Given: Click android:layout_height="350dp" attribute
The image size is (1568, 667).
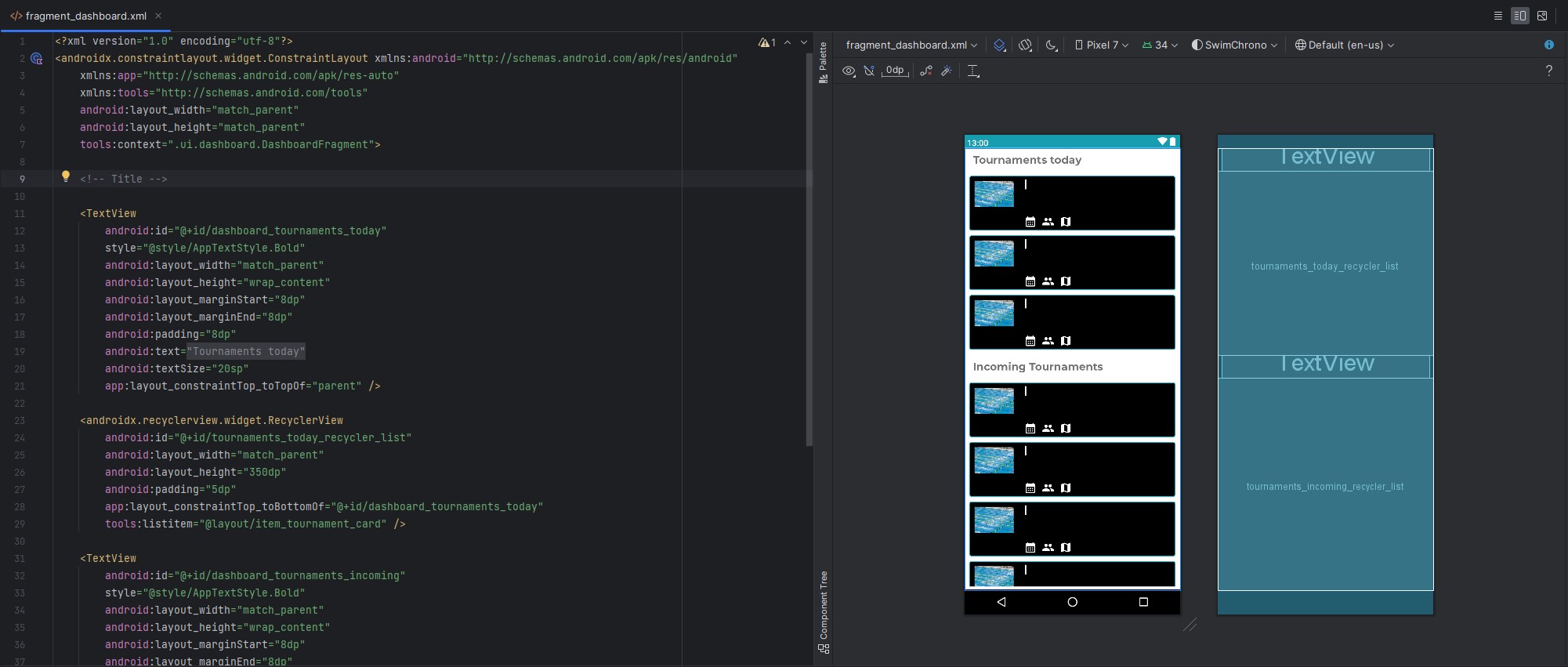Looking at the screenshot, I should [x=196, y=473].
